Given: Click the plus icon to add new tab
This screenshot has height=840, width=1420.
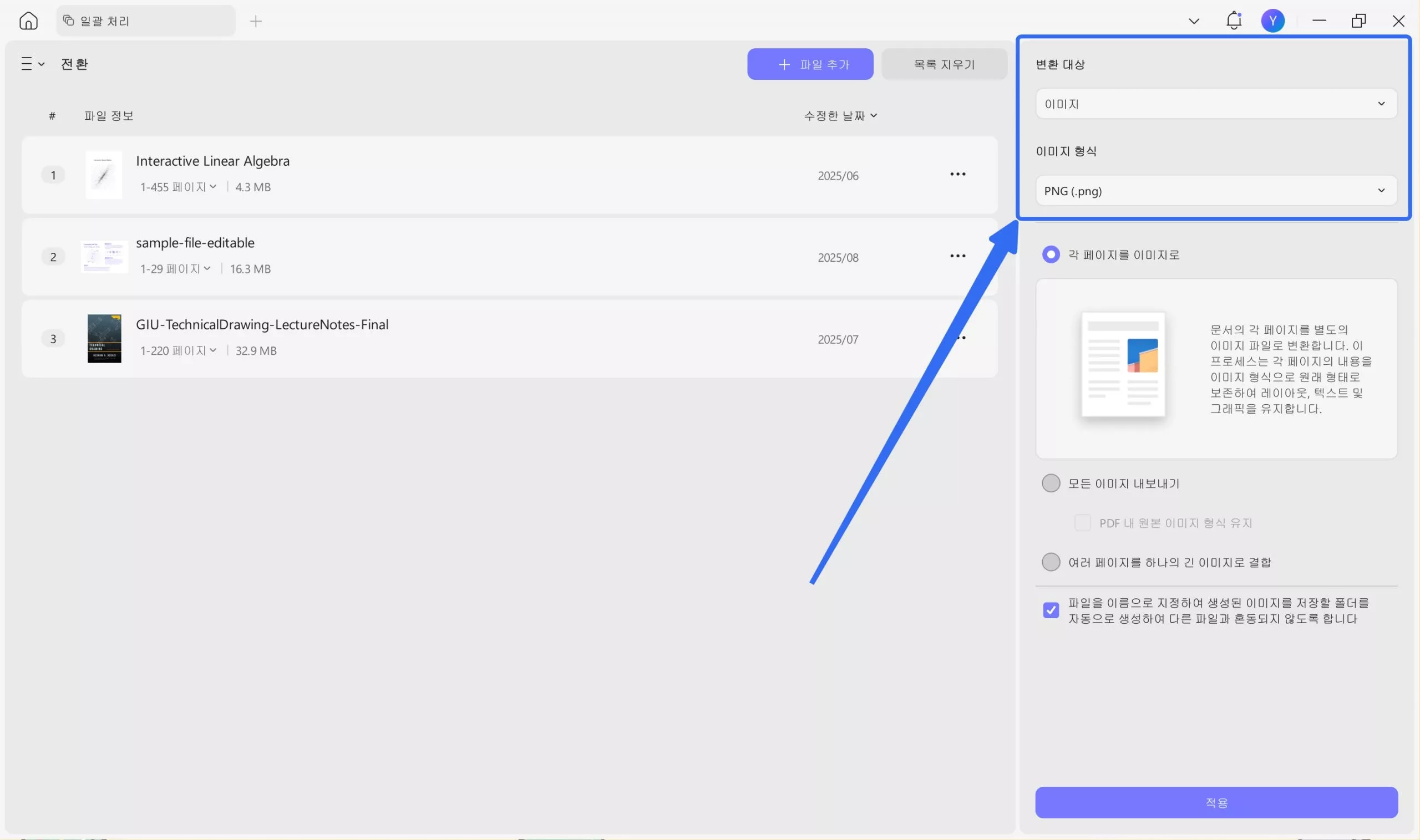Looking at the screenshot, I should coord(256,22).
